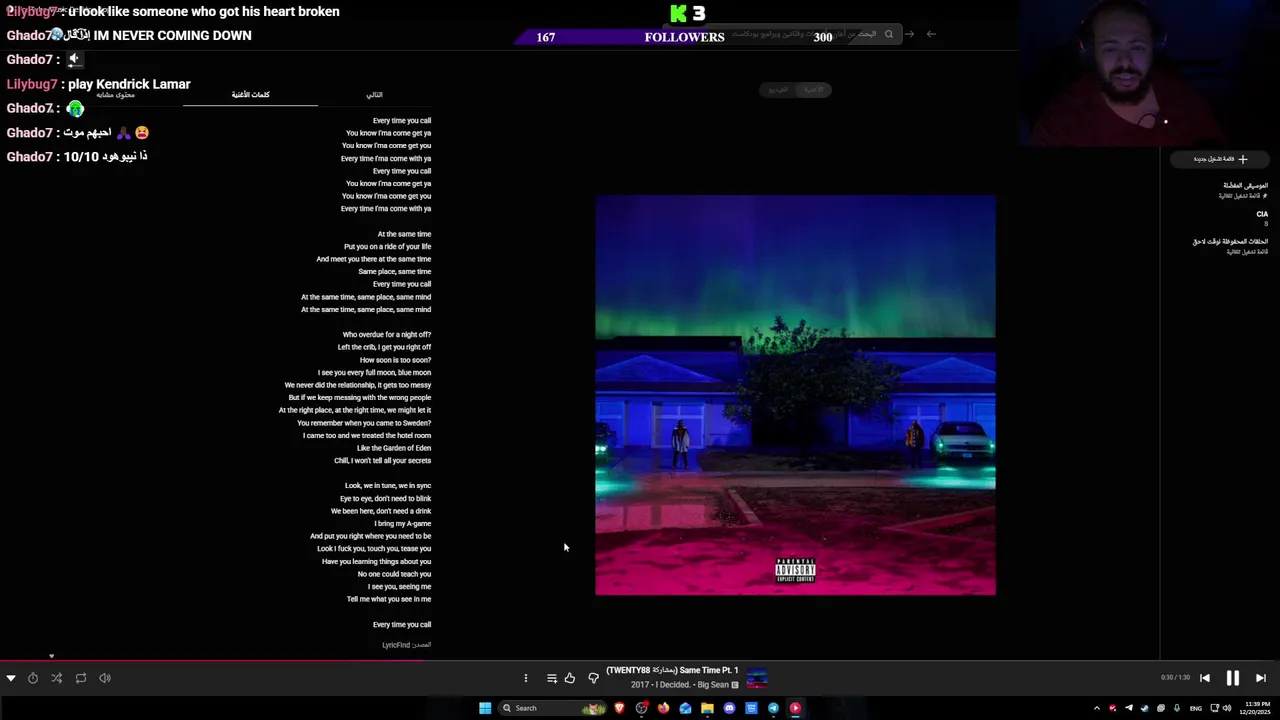
Task: Open the sleep timer clock icon
Action: click(x=33, y=678)
